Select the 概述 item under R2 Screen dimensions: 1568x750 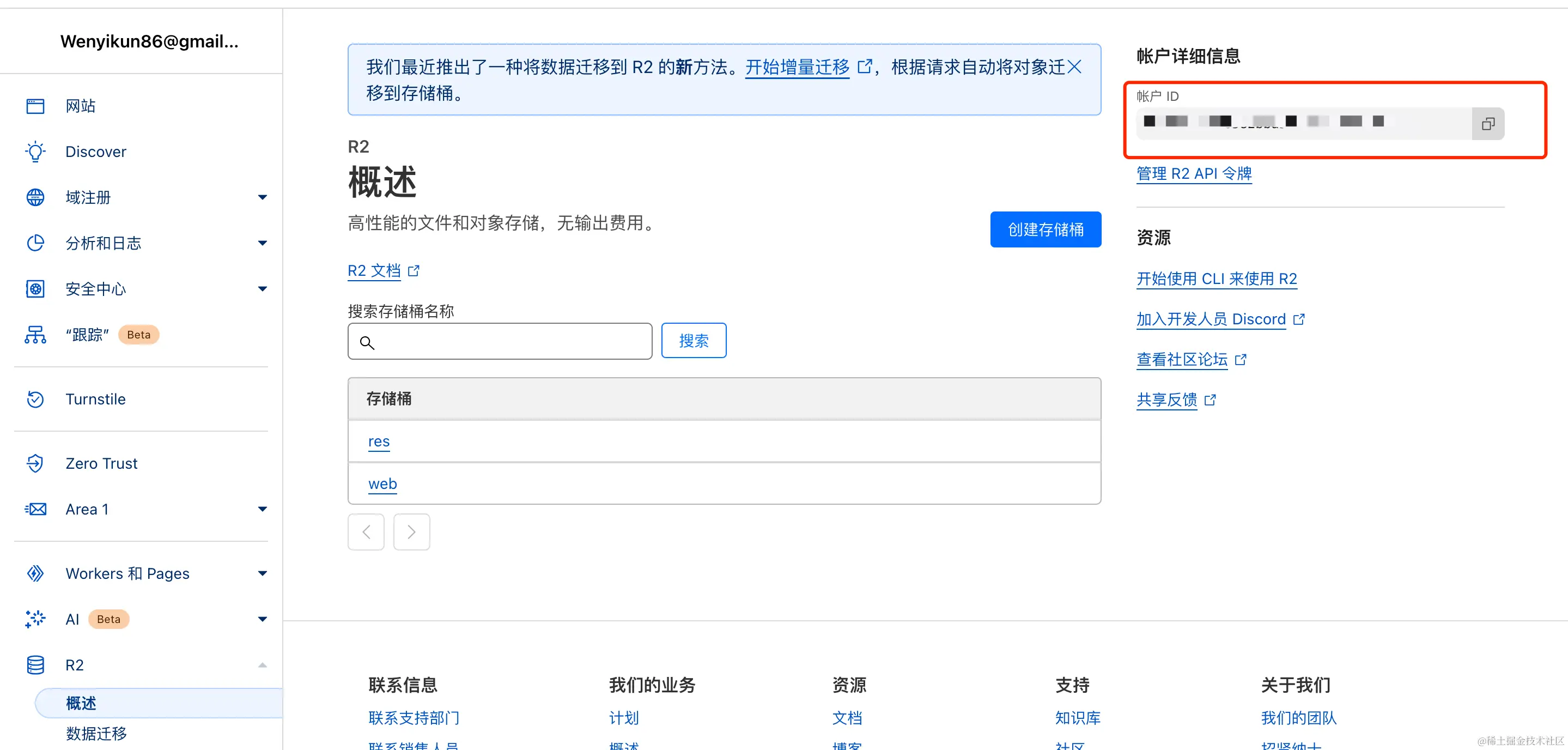point(81,703)
